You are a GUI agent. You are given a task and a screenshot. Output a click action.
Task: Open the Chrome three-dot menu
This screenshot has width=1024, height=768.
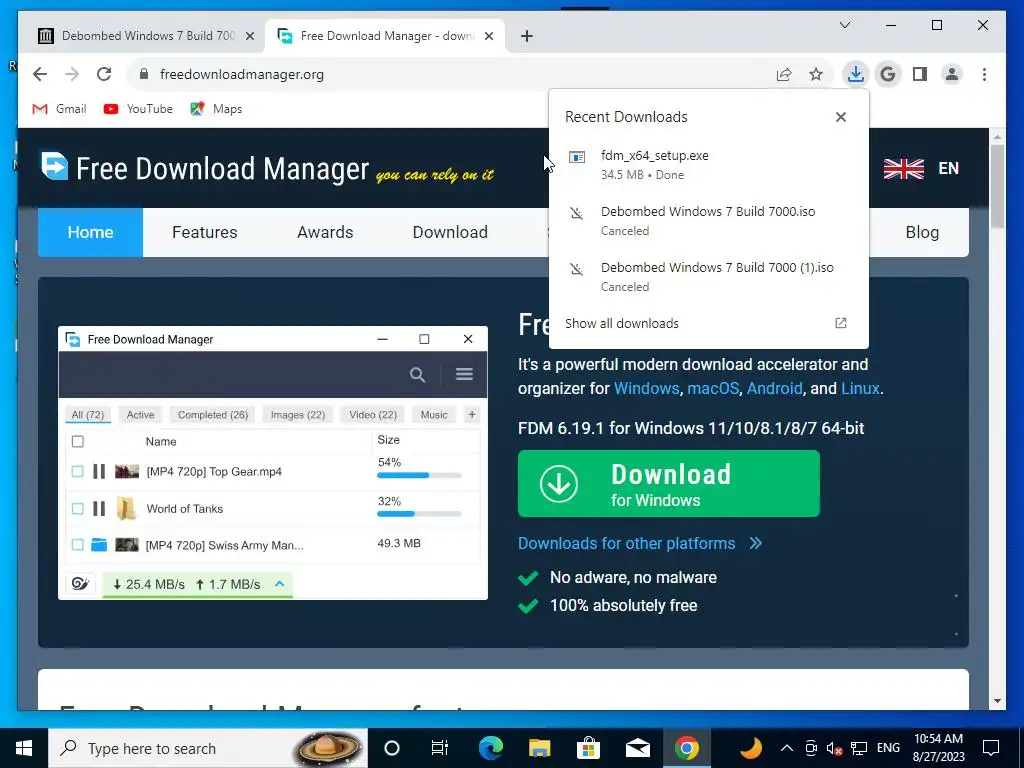(x=984, y=74)
